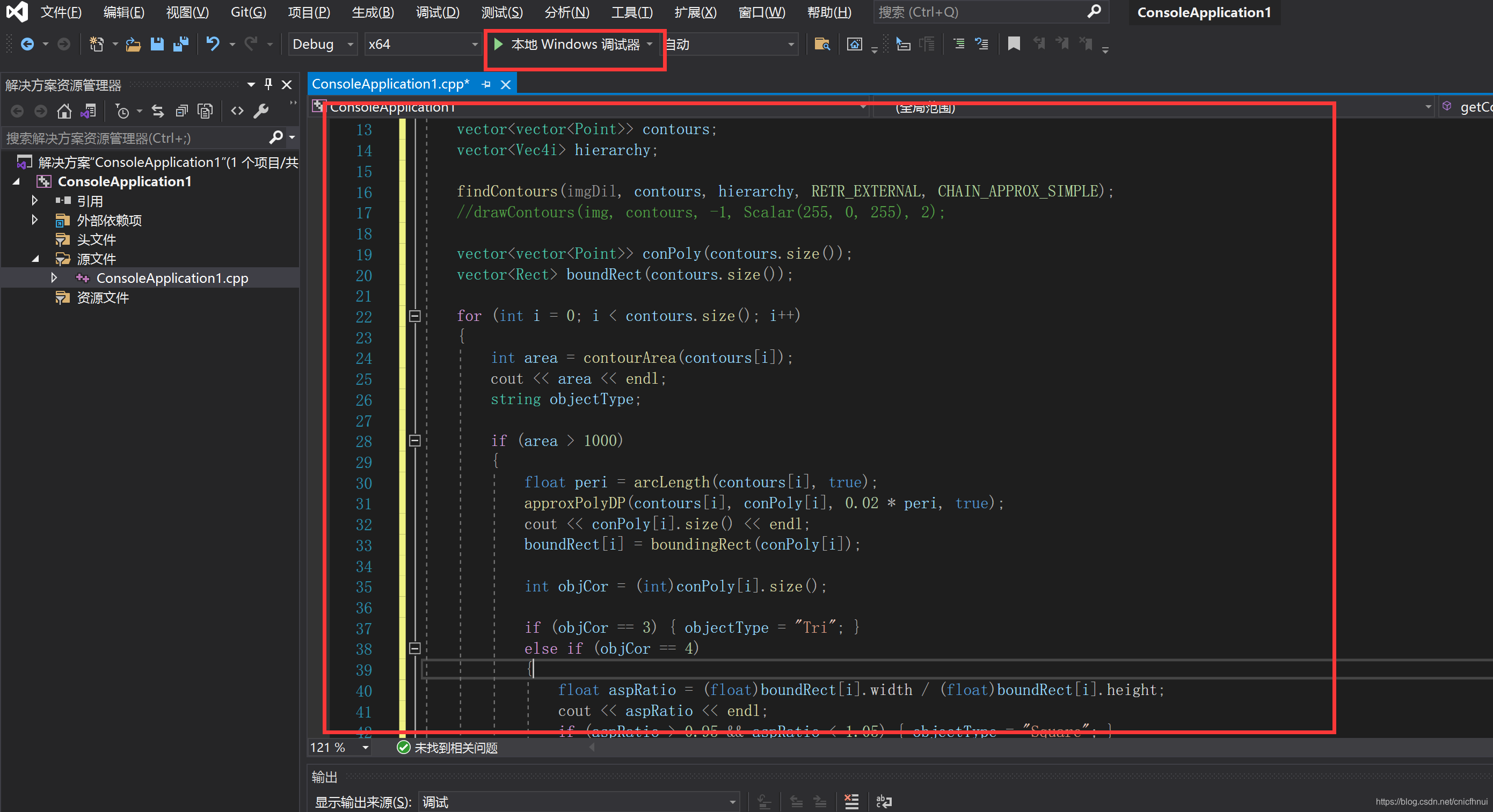1493x812 pixels.
Task: Click the pending changes filter clock icon
Action: (122, 111)
